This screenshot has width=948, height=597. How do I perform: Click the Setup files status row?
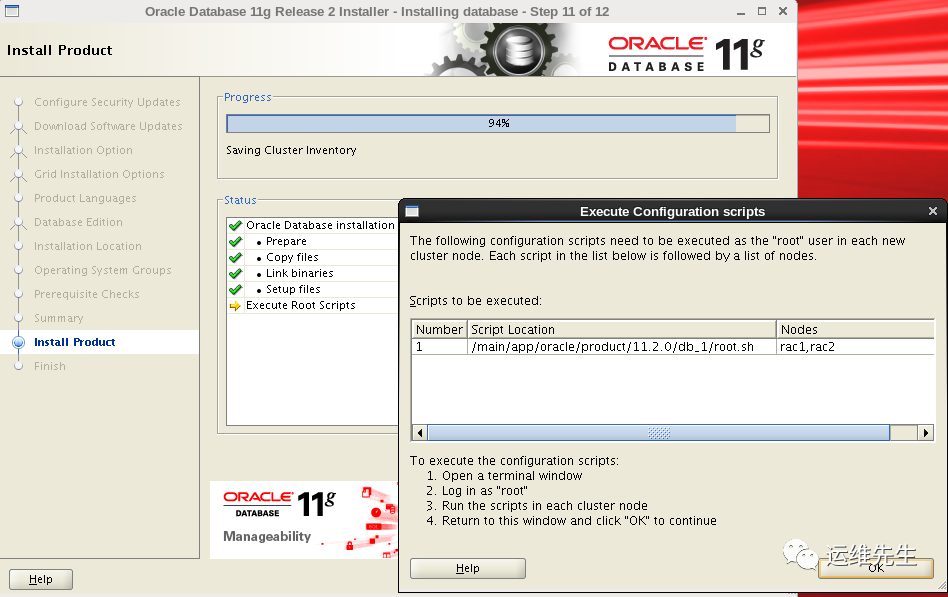(313, 289)
